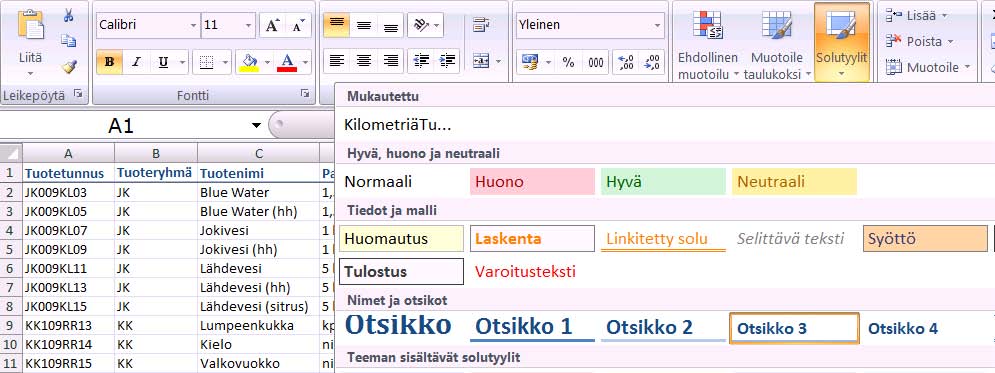Apply the yellow fill color bucket

pyautogui.click(x=249, y=62)
